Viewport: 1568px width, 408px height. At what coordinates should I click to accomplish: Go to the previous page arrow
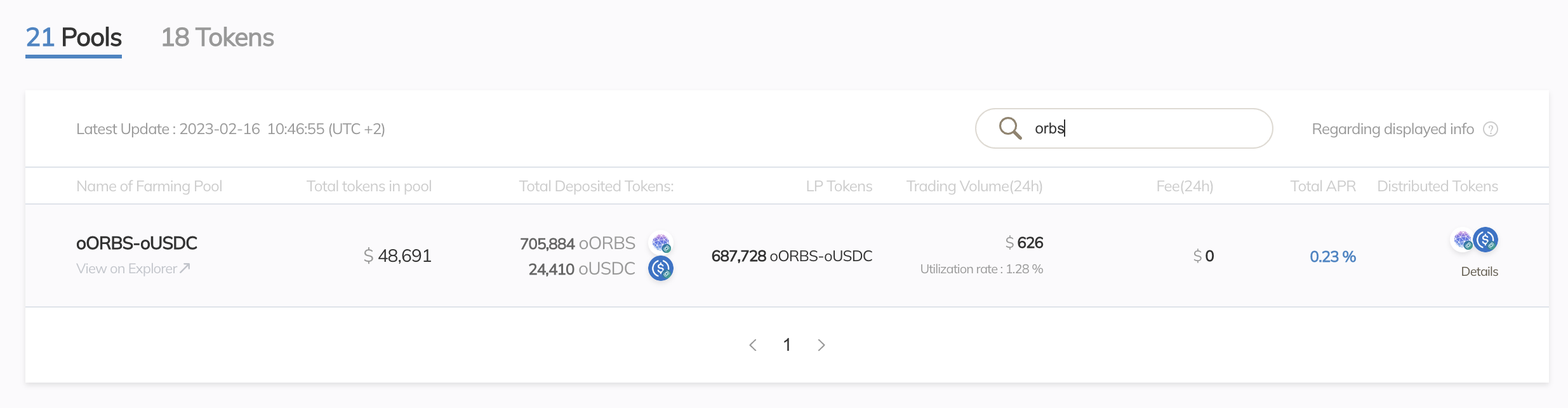(x=753, y=345)
